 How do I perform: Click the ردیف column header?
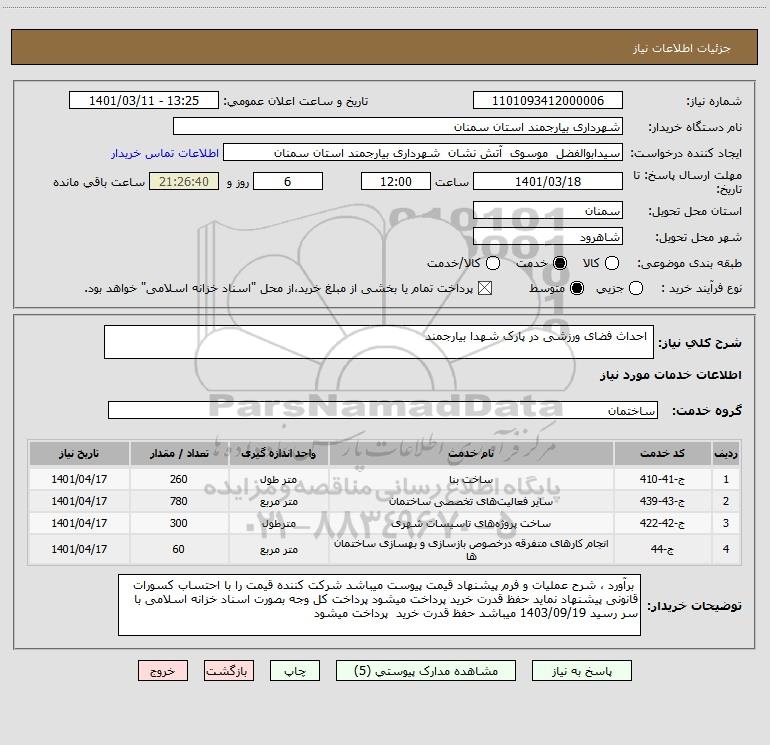click(726, 453)
